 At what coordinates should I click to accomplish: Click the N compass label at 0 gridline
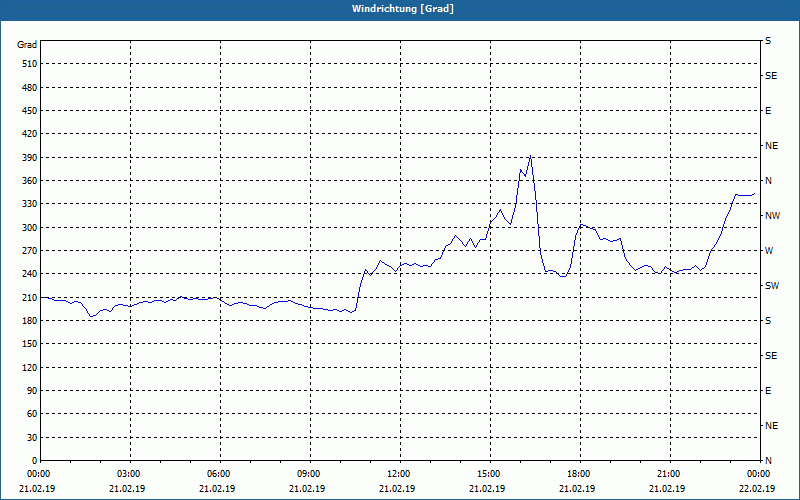click(768, 461)
